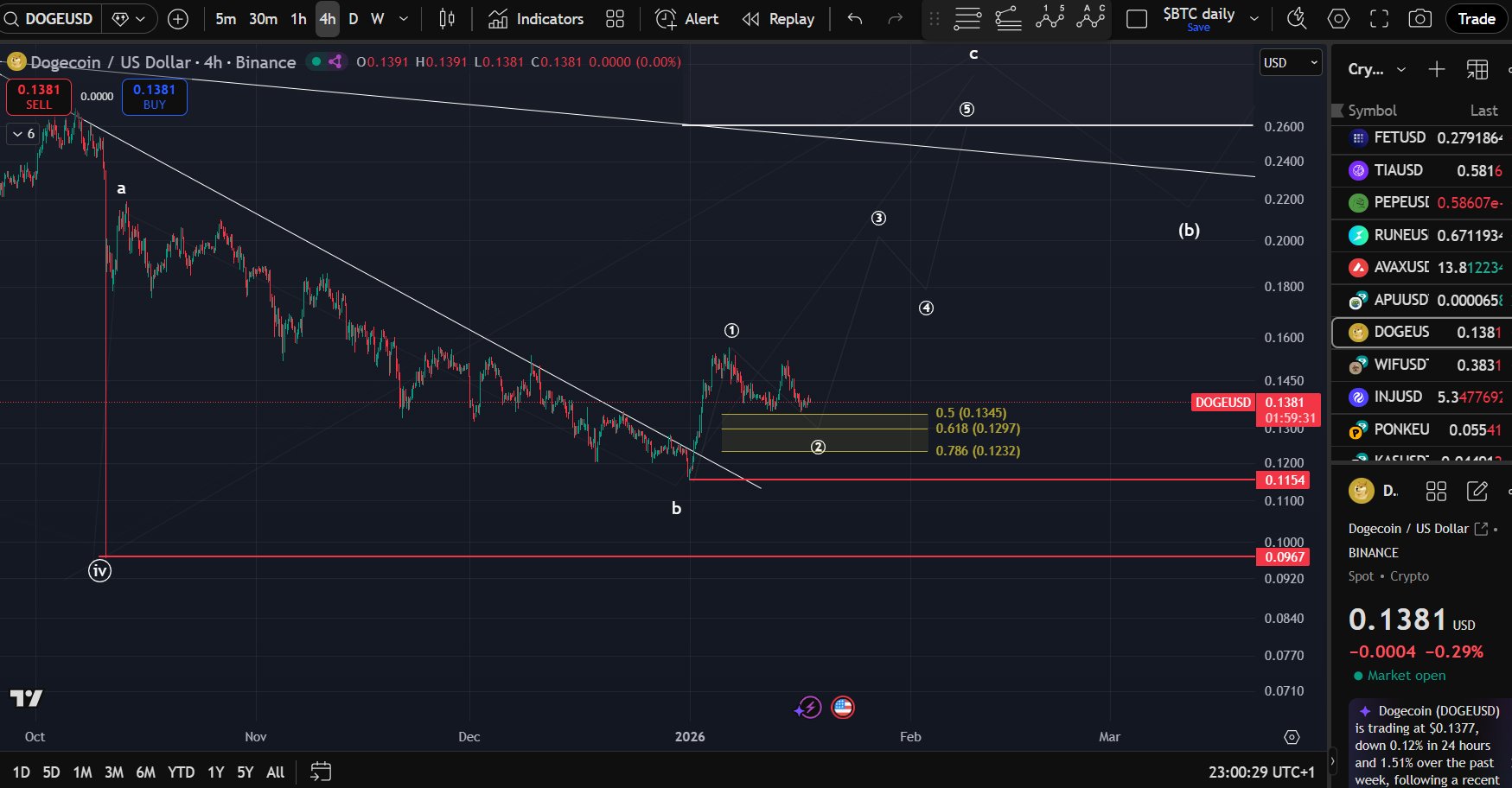Add a symbol to the watchlist
Viewport: 1512px width, 788px height.
[1437, 69]
